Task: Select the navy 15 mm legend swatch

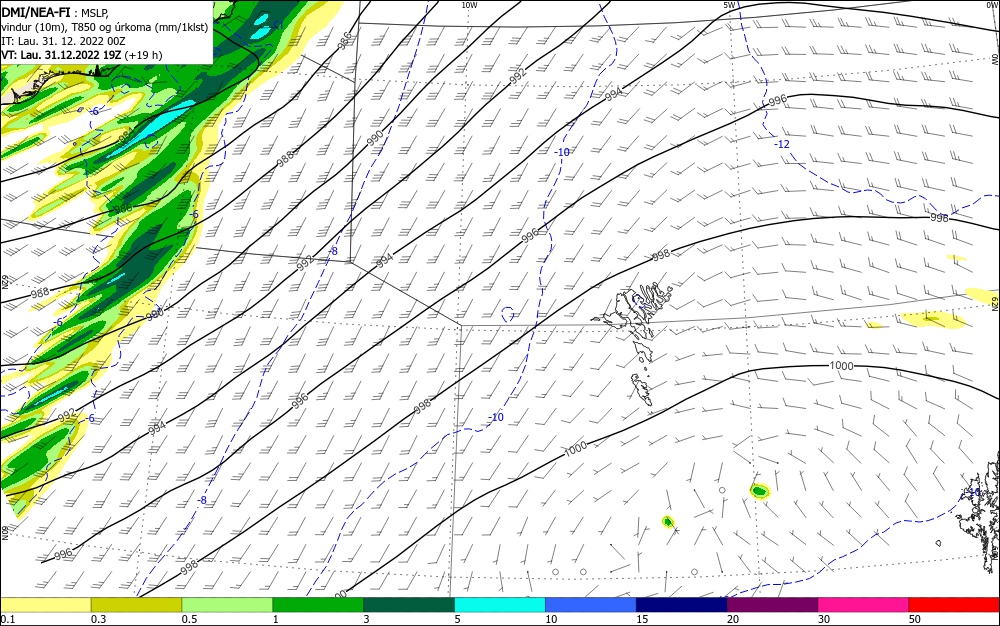Action: (x=682, y=605)
